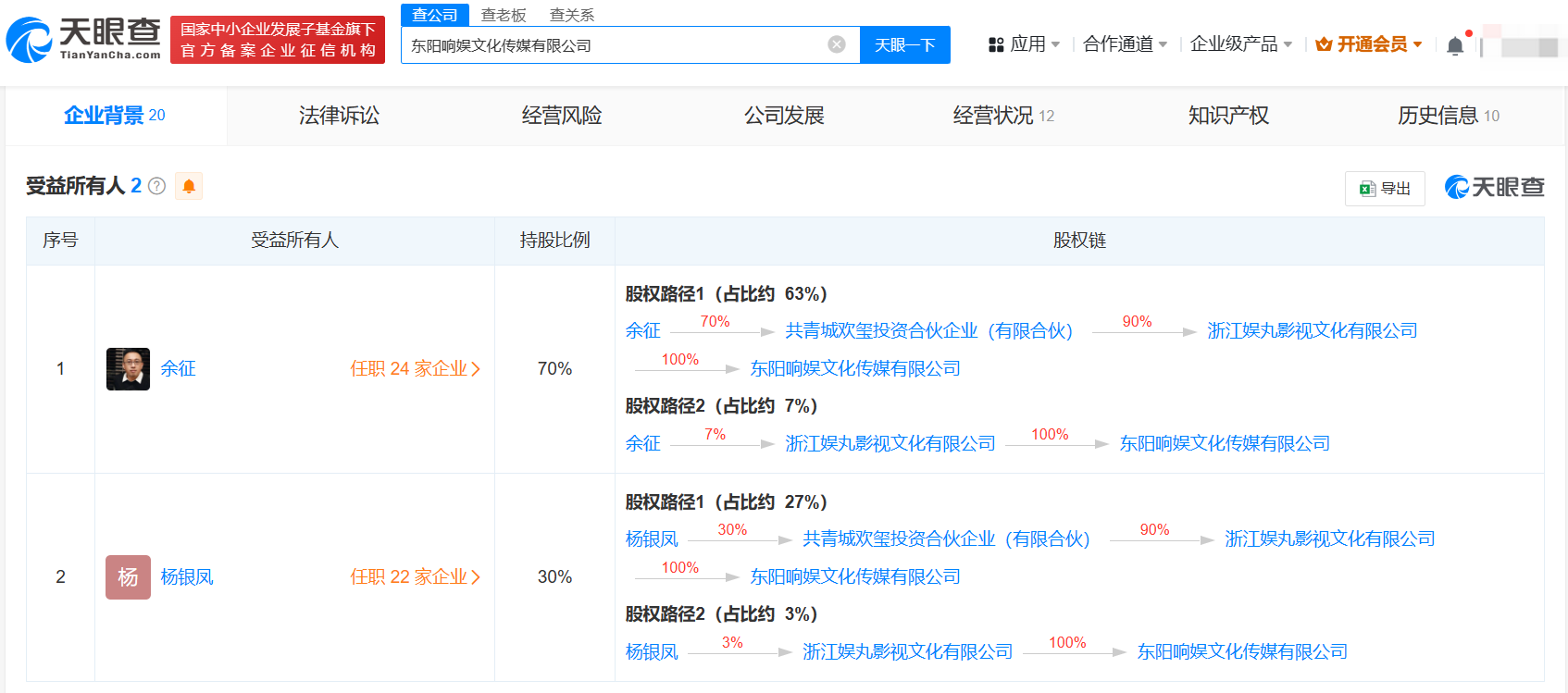Open the help question mark icon
The height and width of the screenshot is (693, 1568).
[156, 186]
